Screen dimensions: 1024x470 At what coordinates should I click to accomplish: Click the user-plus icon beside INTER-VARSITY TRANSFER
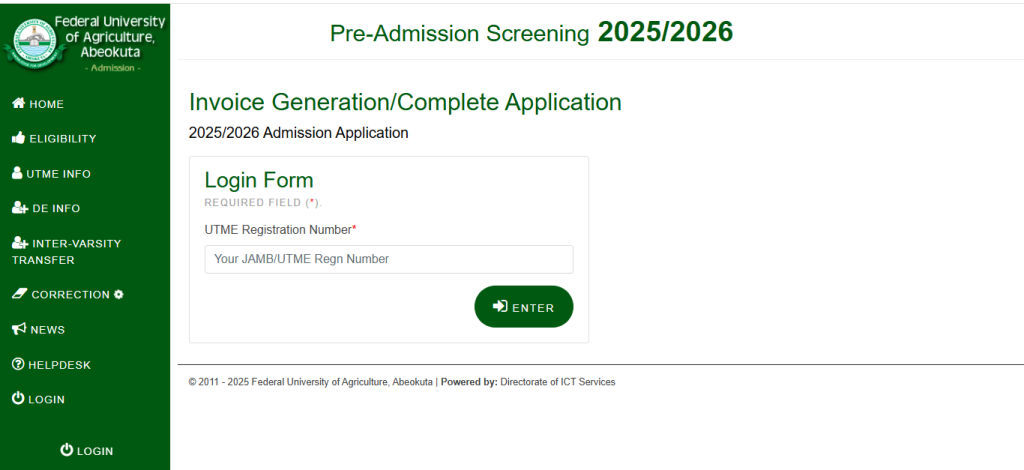20,243
